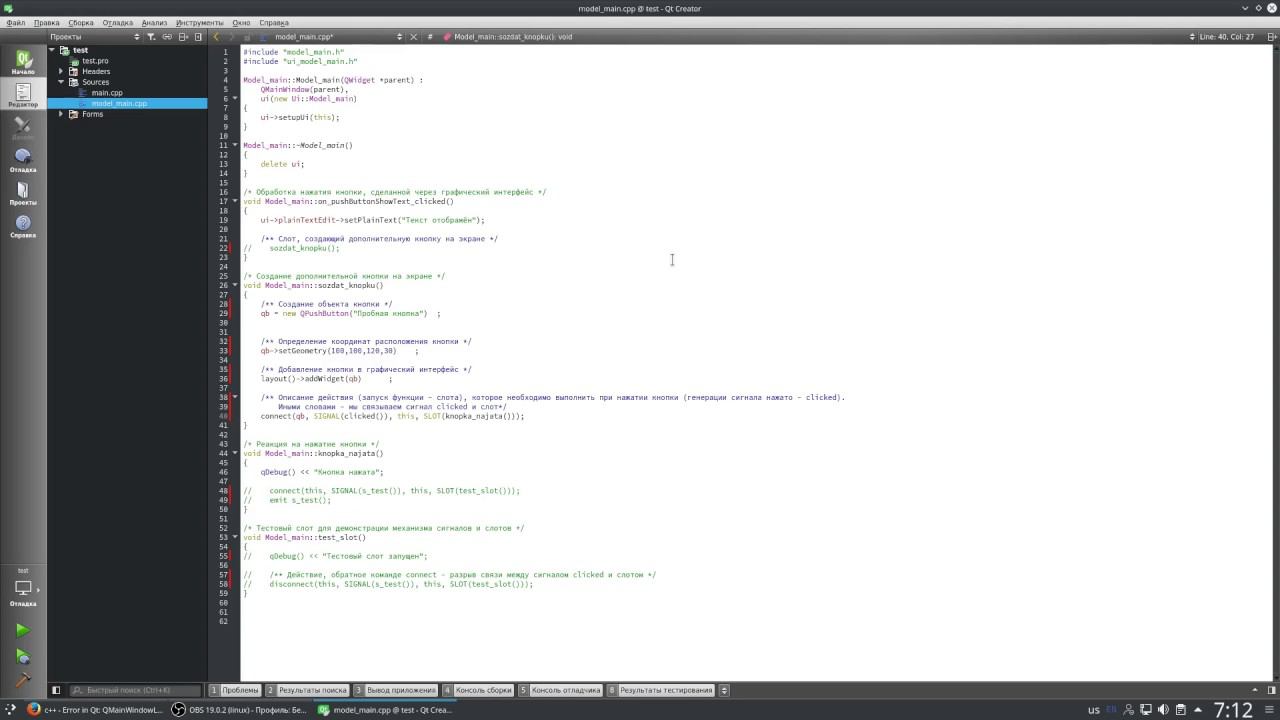Open the Отладка menu
Image resolution: width=1280 pixels, height=720 pixels.
117,22
